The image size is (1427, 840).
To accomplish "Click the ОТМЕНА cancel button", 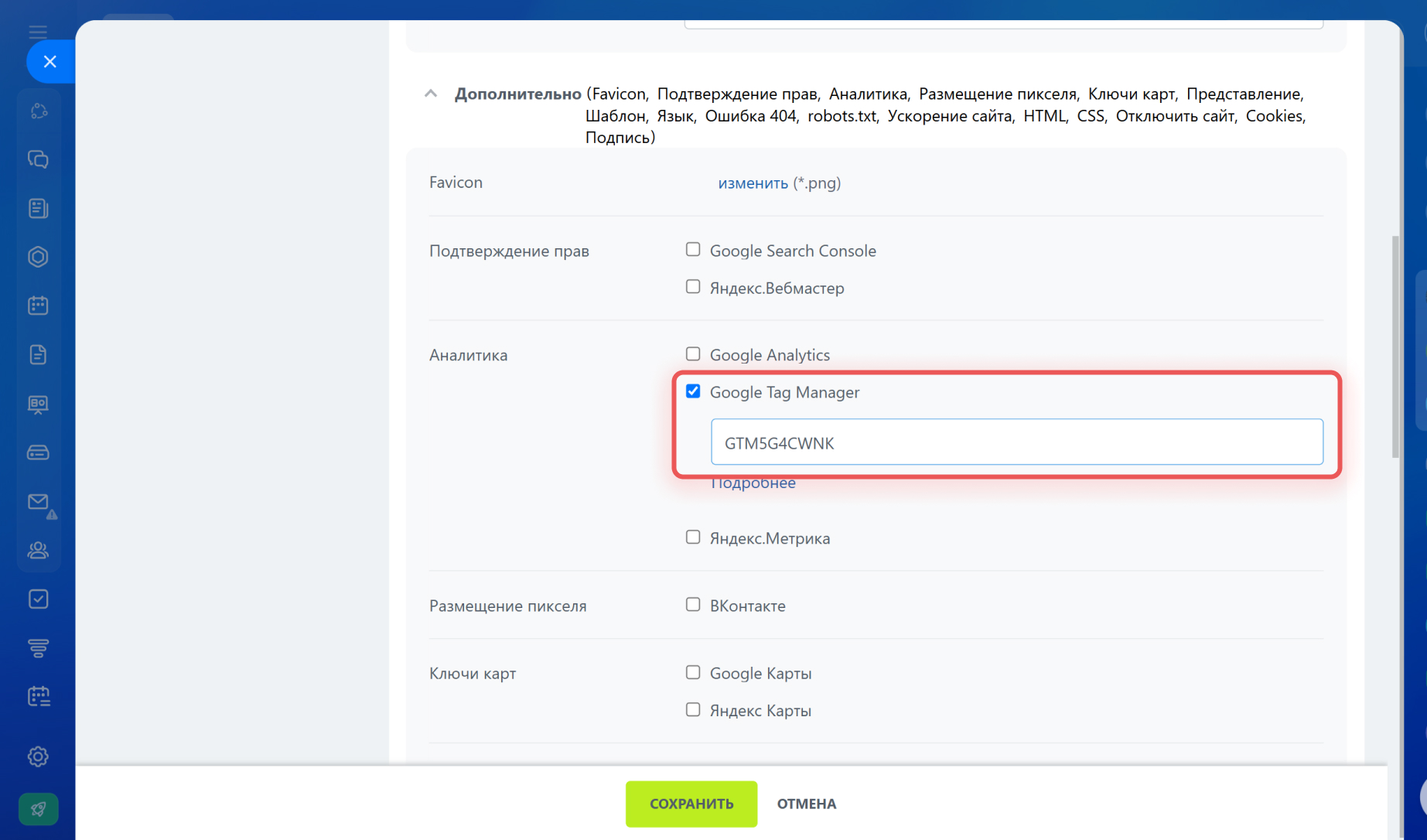I will click(807, 804).
